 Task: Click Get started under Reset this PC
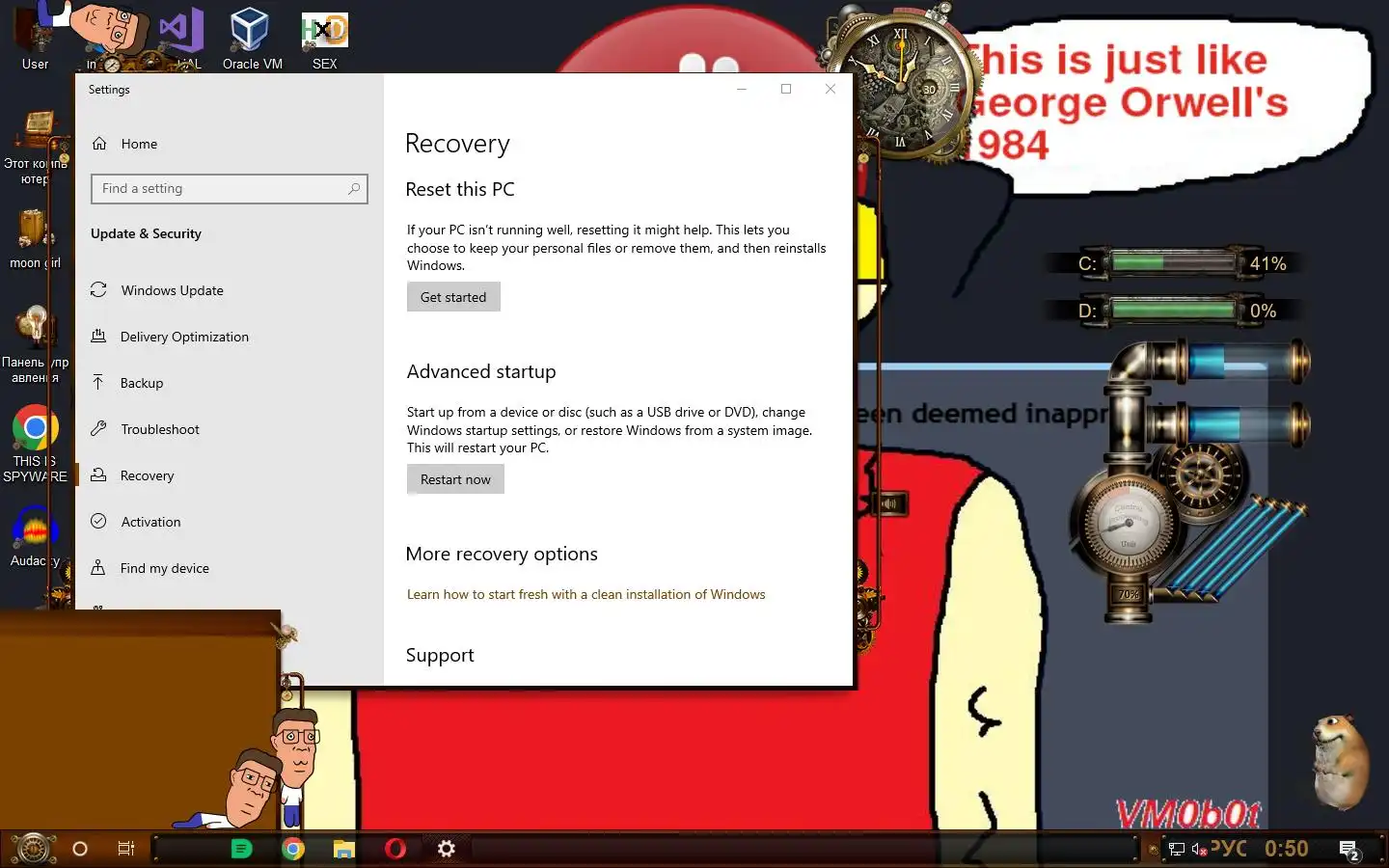click(453, 297)
